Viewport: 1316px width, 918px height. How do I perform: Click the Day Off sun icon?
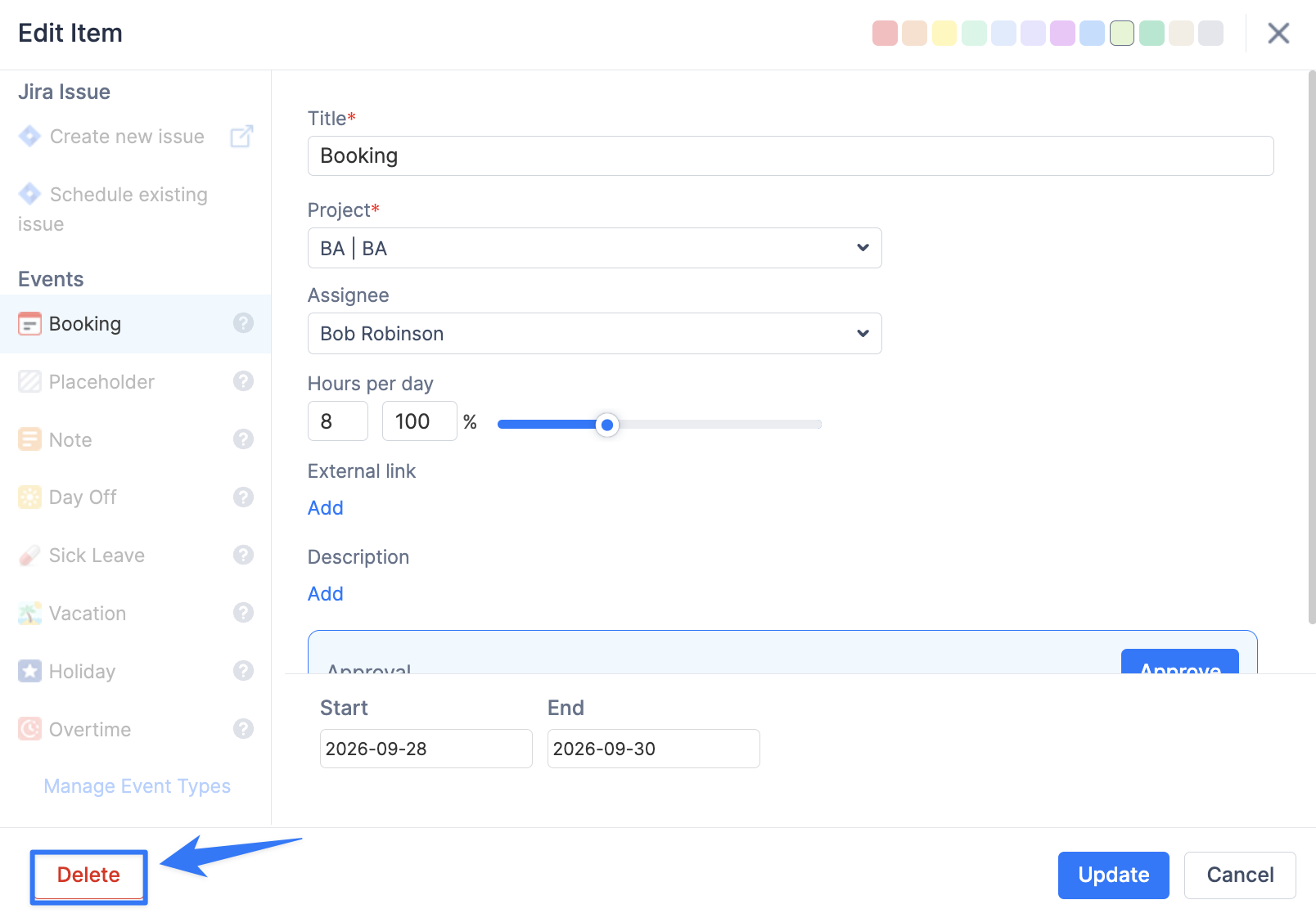click(29, 497)
